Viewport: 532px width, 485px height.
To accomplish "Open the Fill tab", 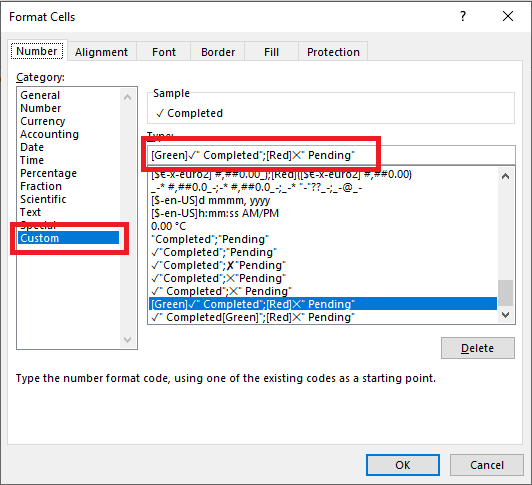I will 271,52.
